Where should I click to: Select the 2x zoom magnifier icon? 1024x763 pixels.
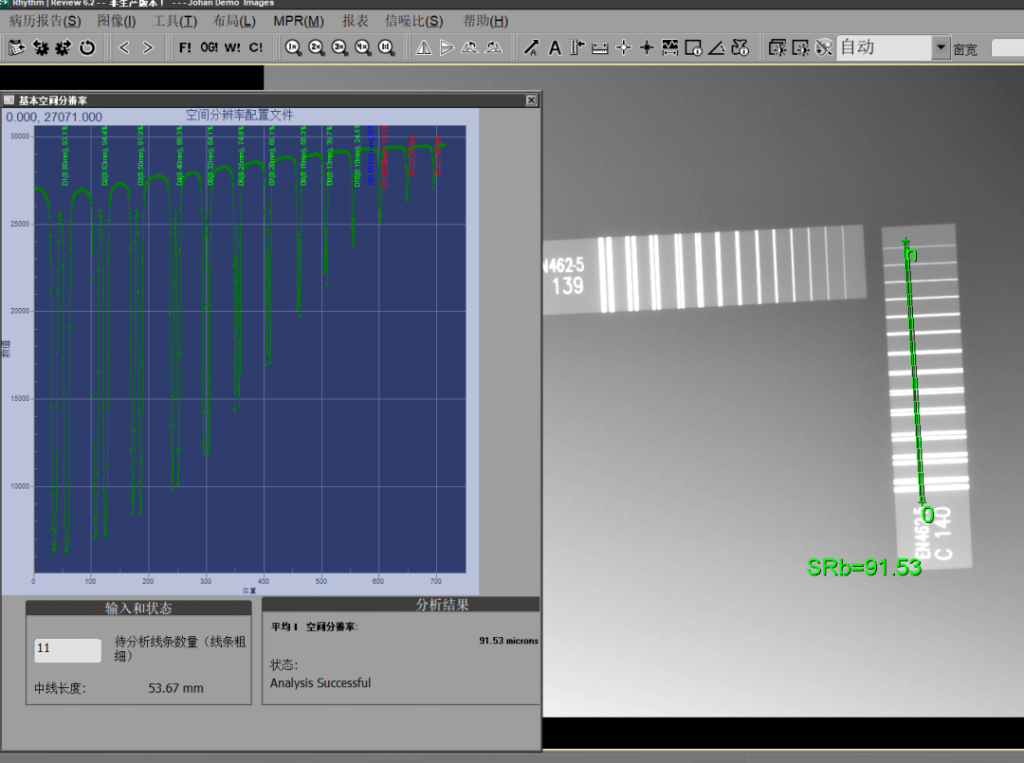click(316, 47)
